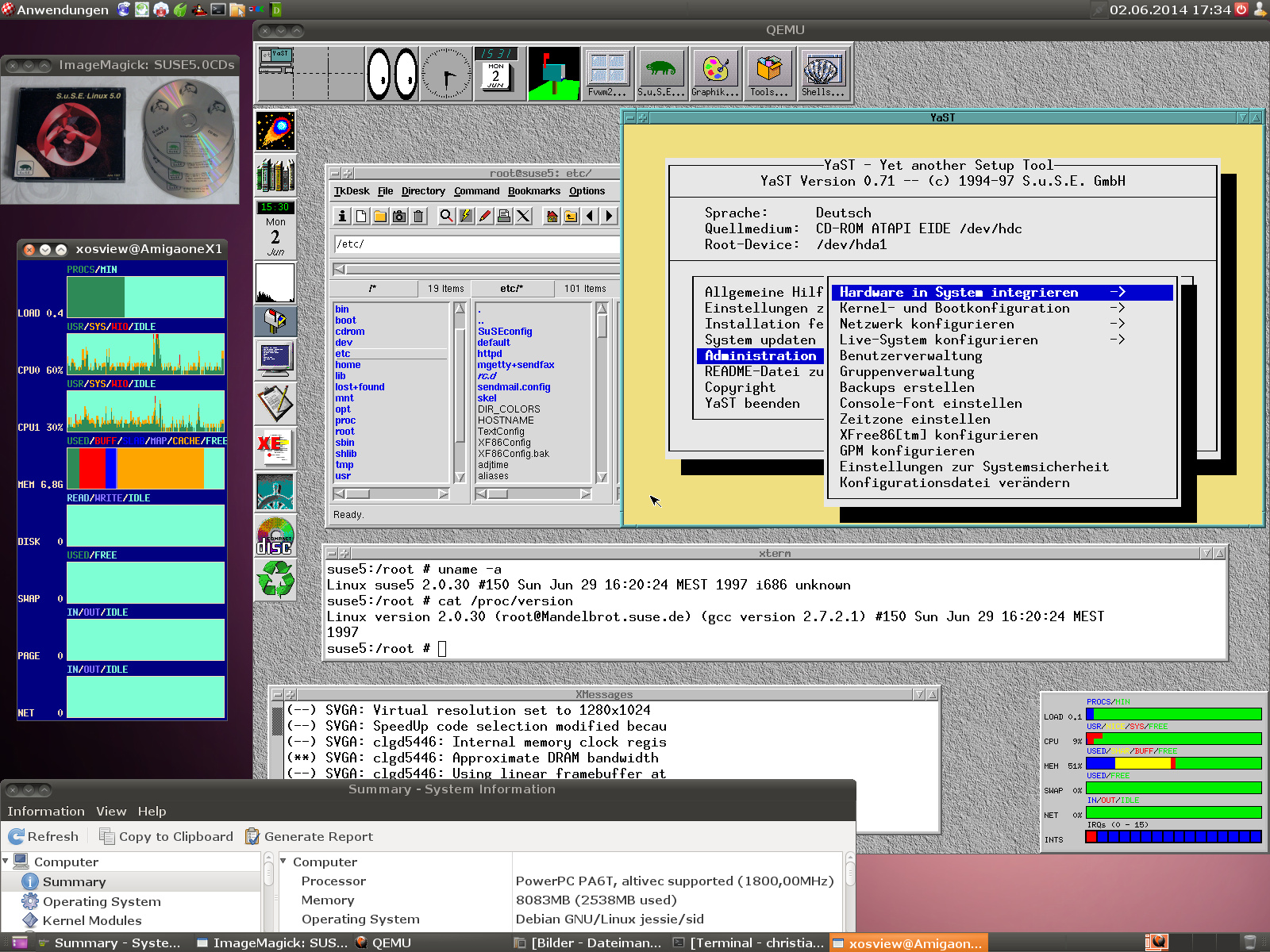Open the TkDesk menu

click(x=352, y=191)
